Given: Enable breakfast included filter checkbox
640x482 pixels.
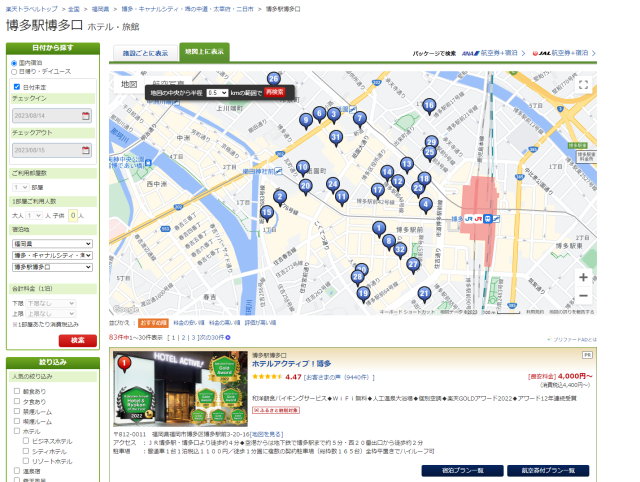Looking at the screenshot, I should coord(17,391).
